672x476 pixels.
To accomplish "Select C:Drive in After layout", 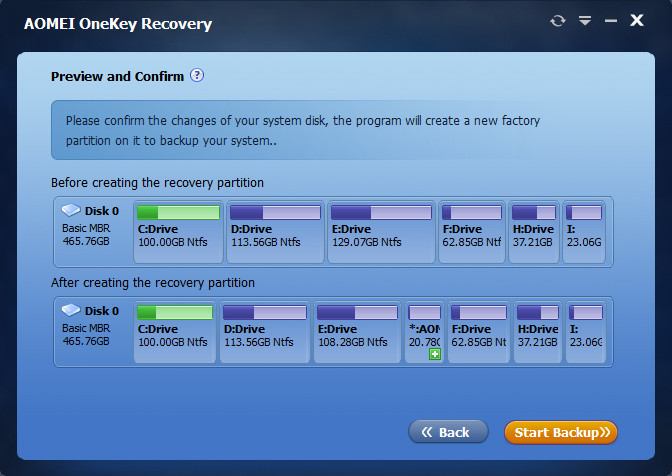I will click(175, 332).
